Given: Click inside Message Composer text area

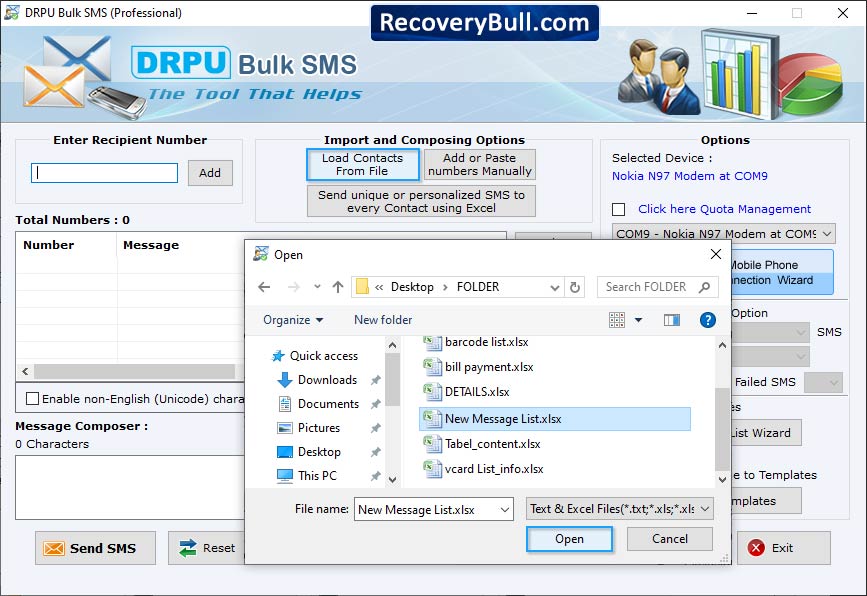Looking at the screenshot, I should tap(129, 488).
